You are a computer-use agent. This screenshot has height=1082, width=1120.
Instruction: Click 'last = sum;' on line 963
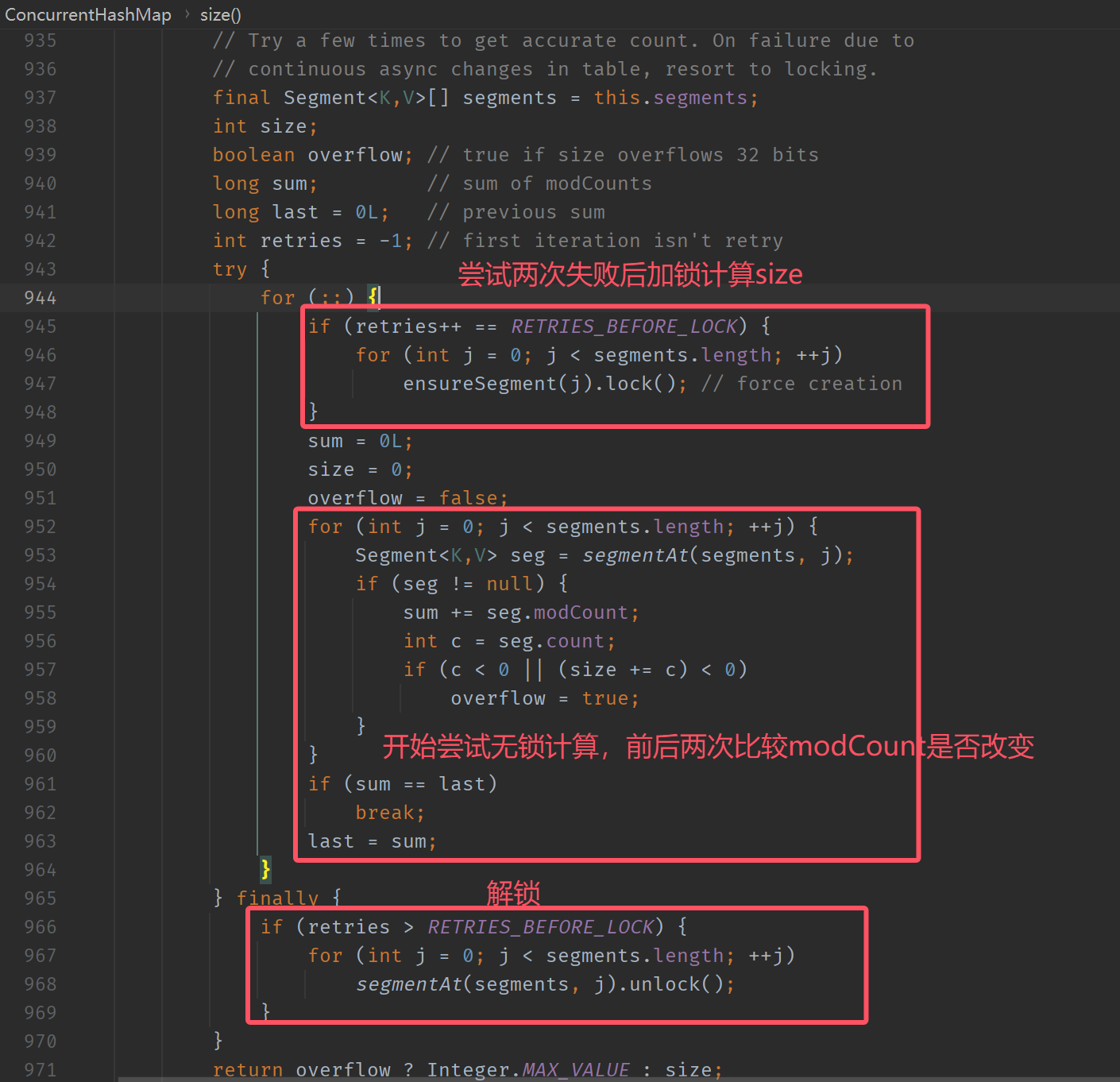pyautogui.click(x=373, y=841)
